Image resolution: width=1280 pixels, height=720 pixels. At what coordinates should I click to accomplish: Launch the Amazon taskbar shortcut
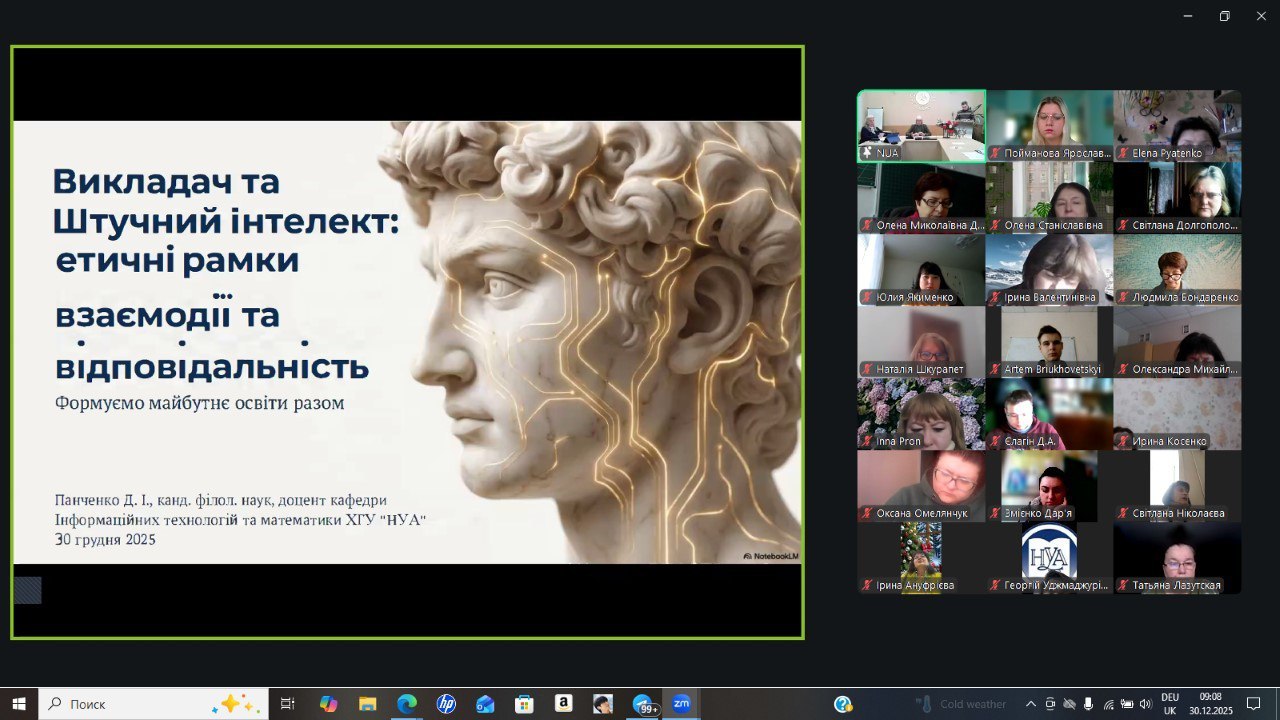point(563,704)
